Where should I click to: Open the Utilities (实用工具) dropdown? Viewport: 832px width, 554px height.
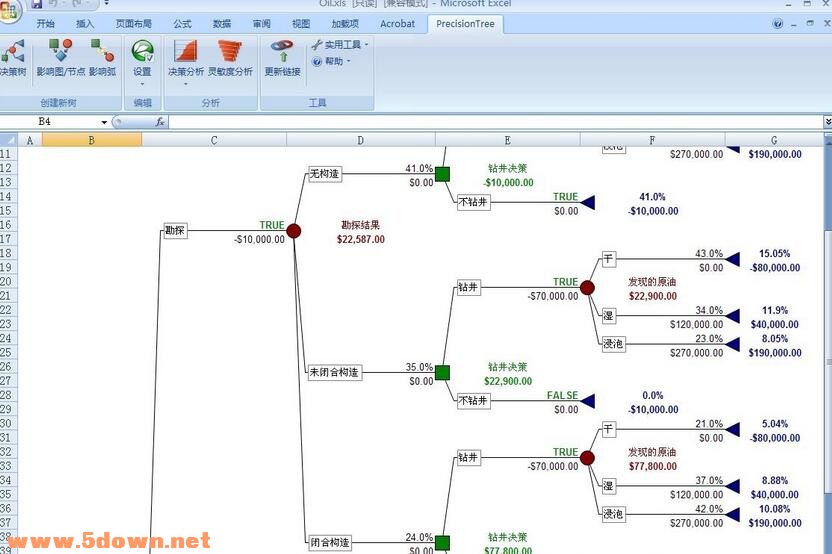(340, 45)
